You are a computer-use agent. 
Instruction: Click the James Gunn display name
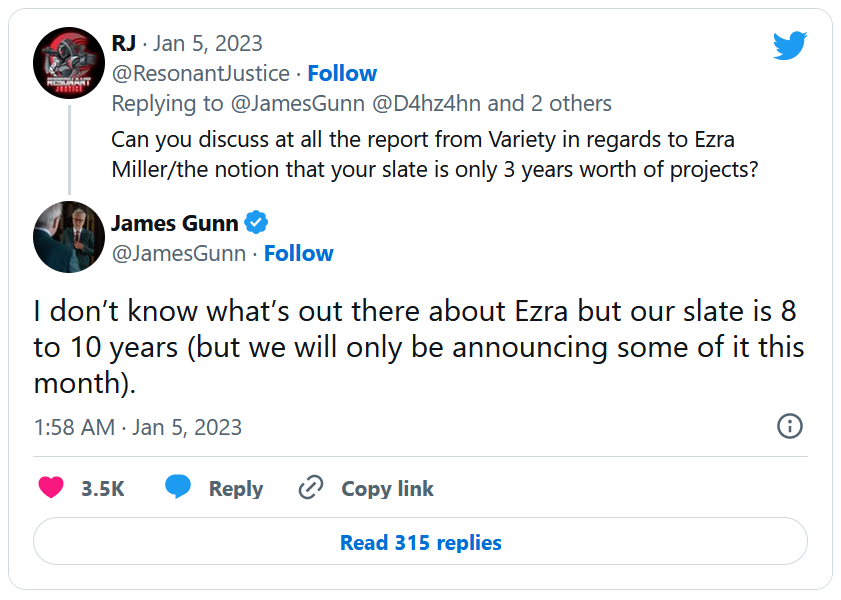point(174,223)
